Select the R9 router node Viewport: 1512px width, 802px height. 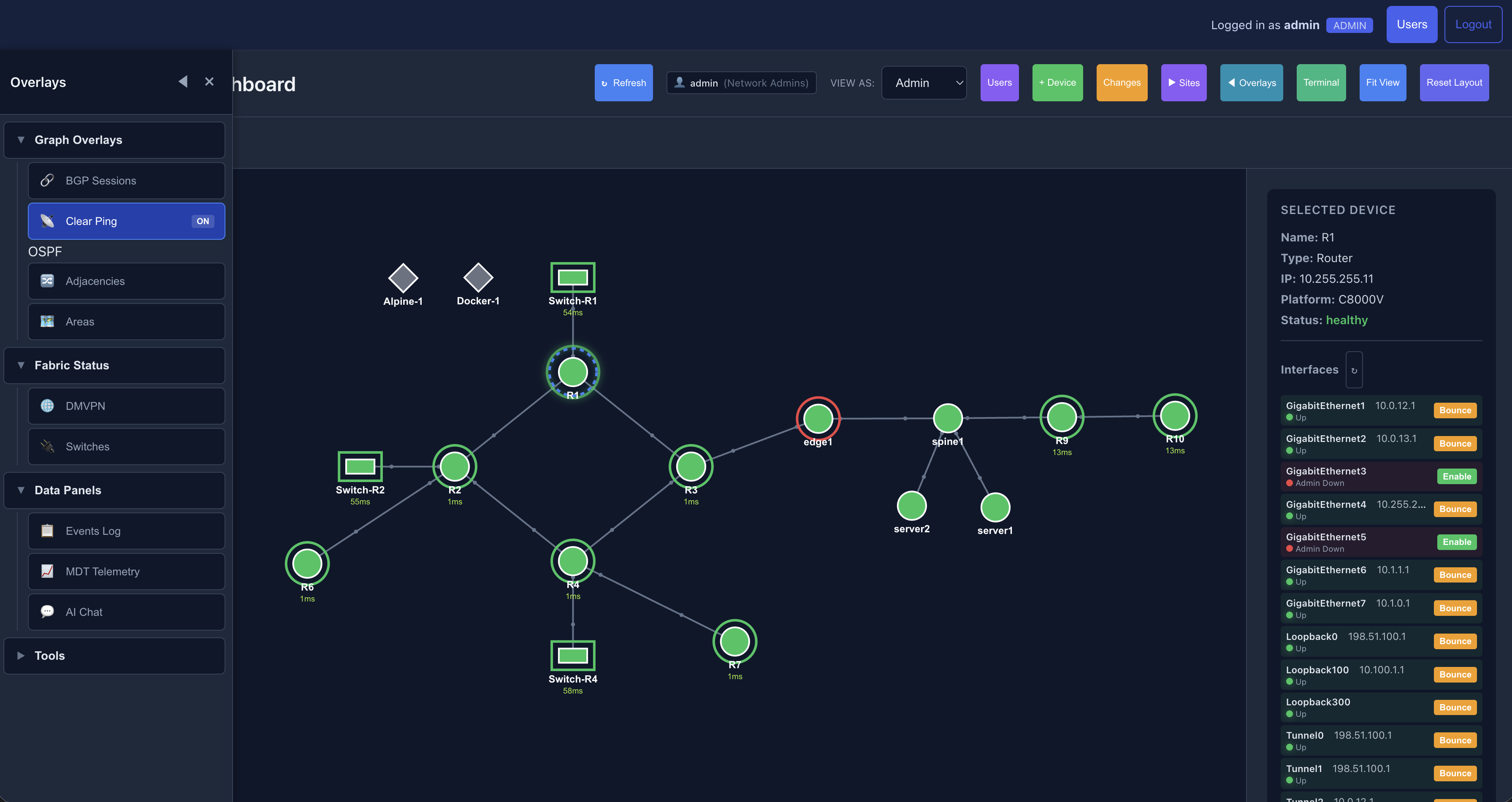click(1062, 417)
